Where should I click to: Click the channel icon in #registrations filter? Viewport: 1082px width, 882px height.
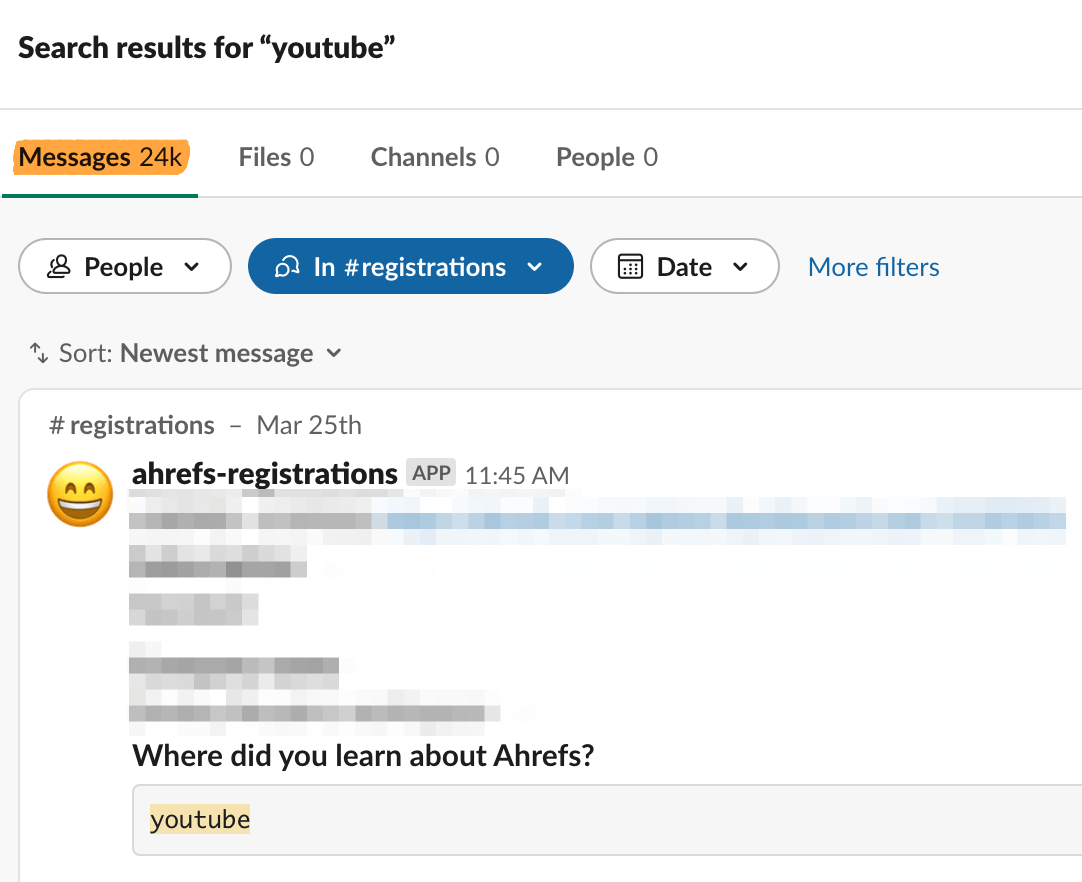click(289, 267)
